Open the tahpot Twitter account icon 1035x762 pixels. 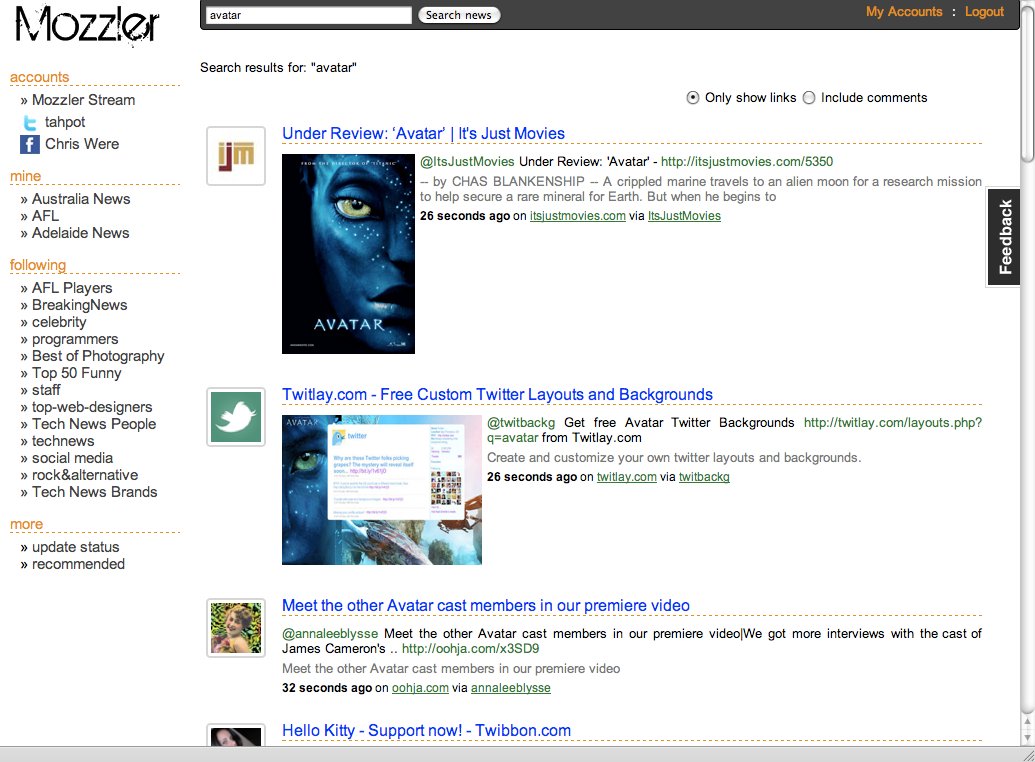[x=30, y=122]
